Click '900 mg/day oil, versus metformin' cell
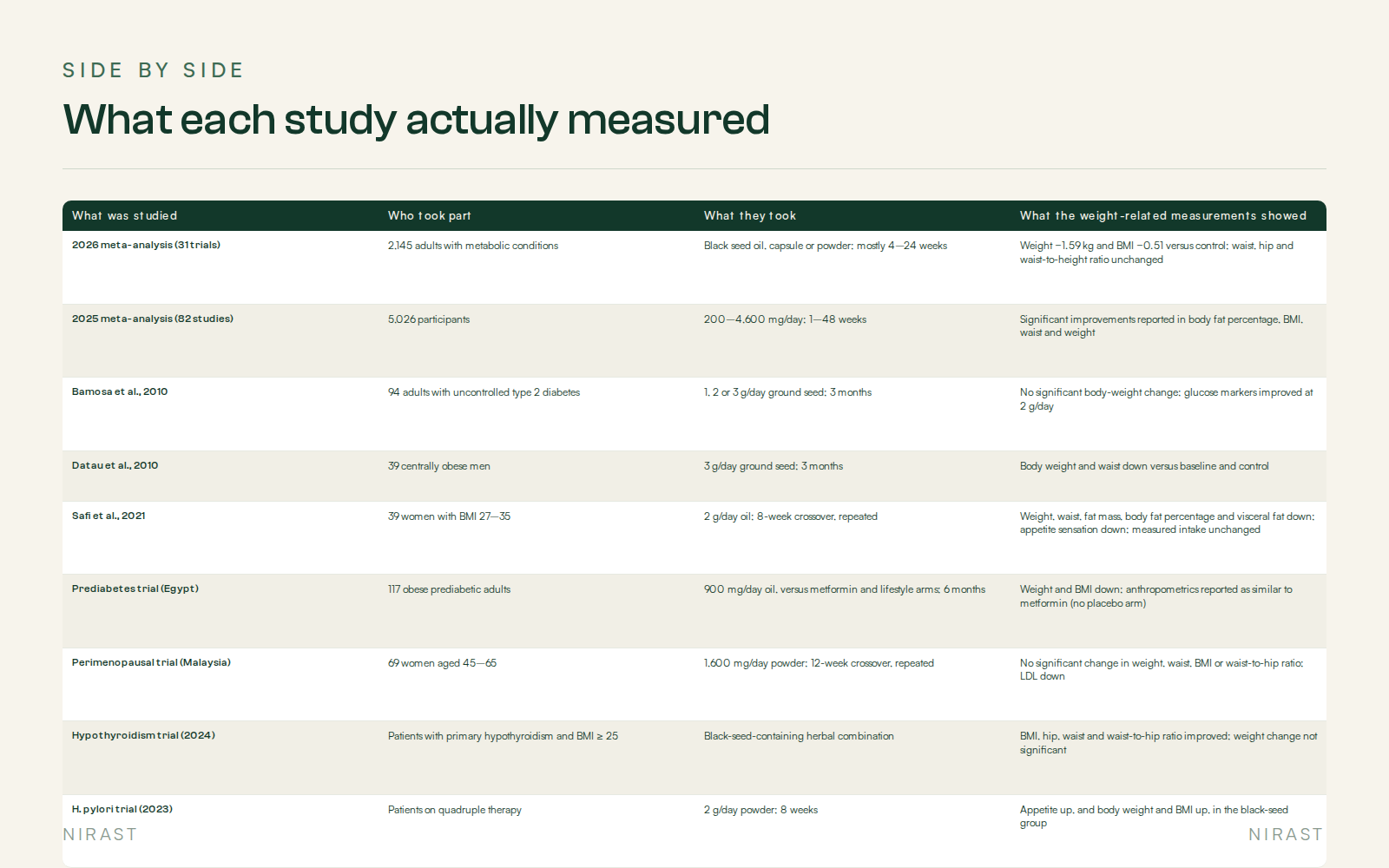This screenshot has height=868, width=1389. pos(845,589)
